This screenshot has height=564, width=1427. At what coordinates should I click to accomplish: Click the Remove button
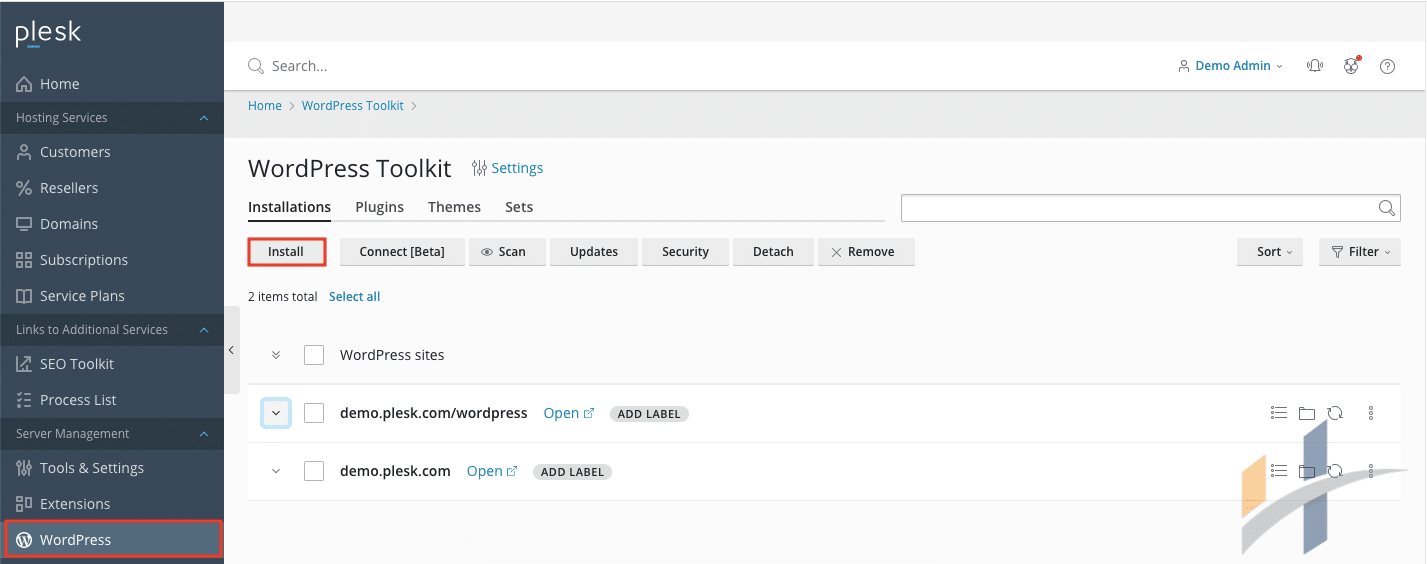coord(866,252)
